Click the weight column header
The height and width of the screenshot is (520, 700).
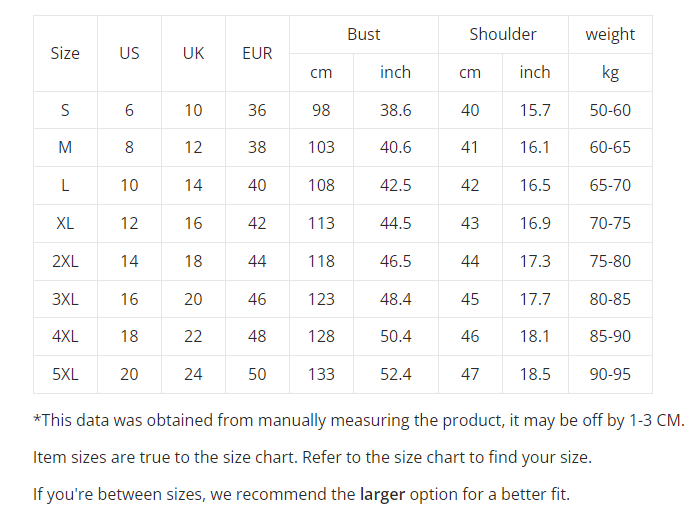610,34
